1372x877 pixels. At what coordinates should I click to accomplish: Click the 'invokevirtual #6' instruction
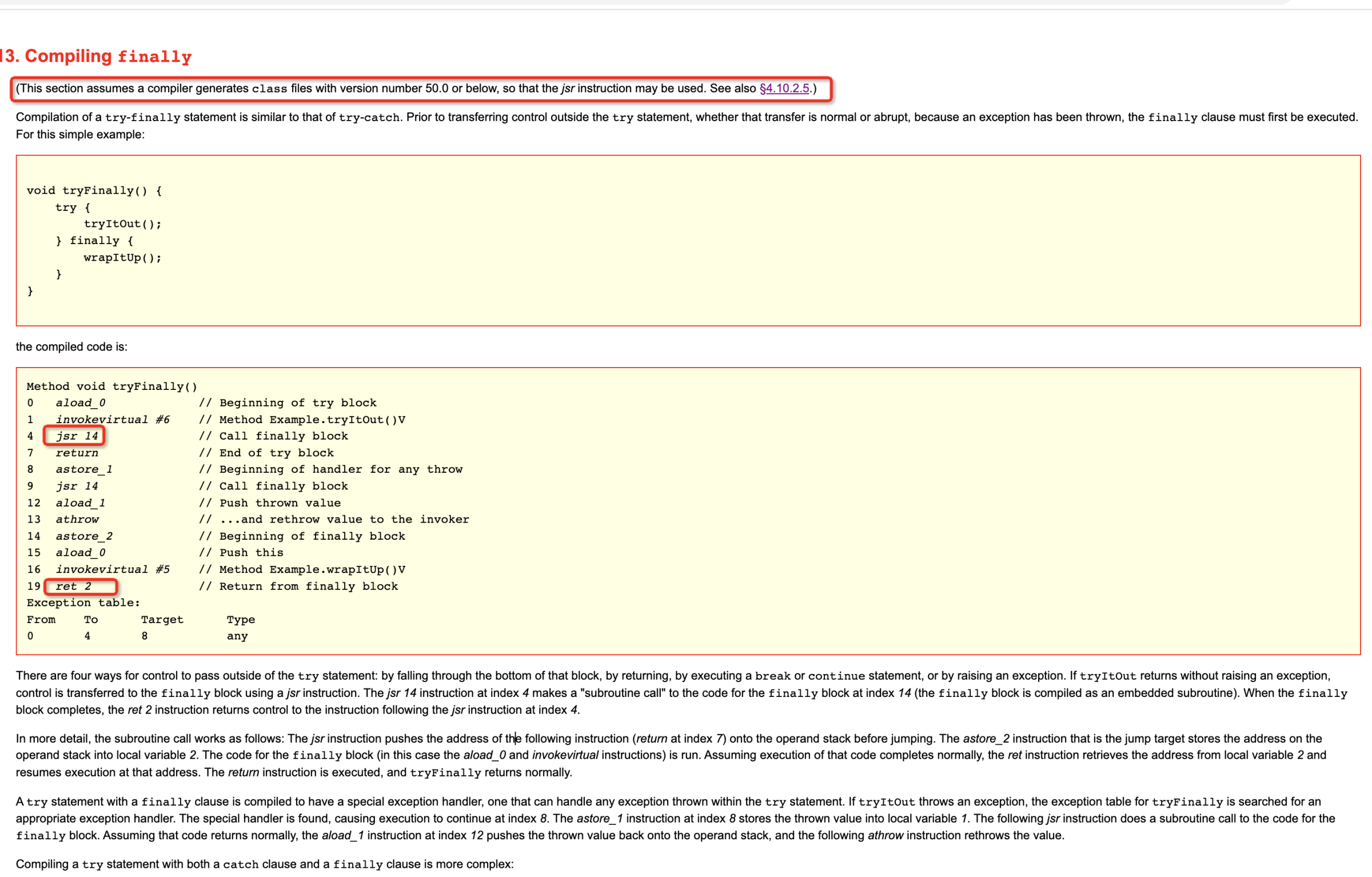coord(113,420)
